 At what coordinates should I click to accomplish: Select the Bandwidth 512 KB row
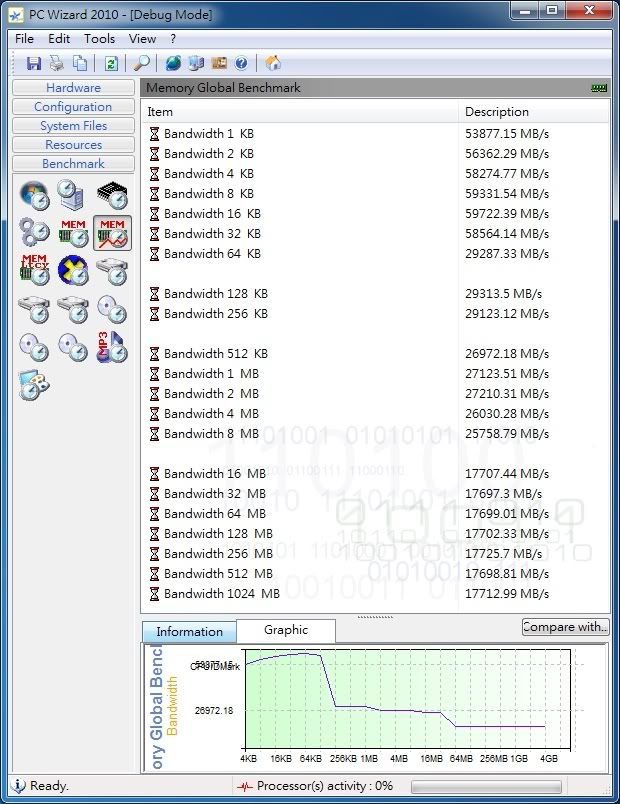click(x=375, y=354)
